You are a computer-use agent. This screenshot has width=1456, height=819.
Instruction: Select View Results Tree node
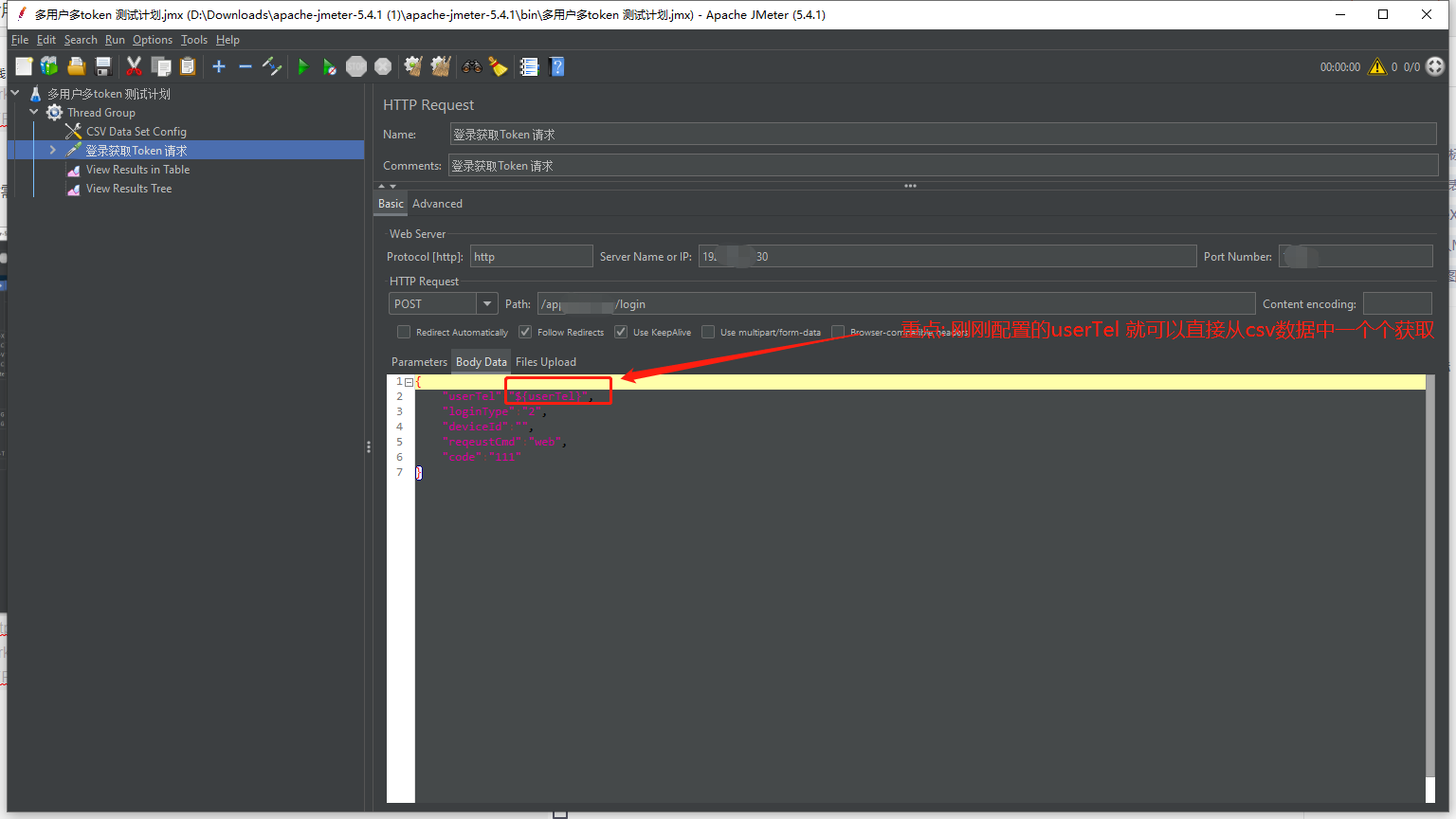tap(129, 189)
